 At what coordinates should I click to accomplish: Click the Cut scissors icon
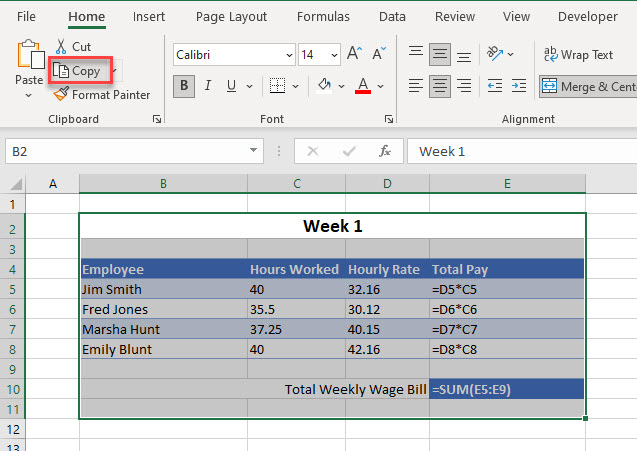62,47
